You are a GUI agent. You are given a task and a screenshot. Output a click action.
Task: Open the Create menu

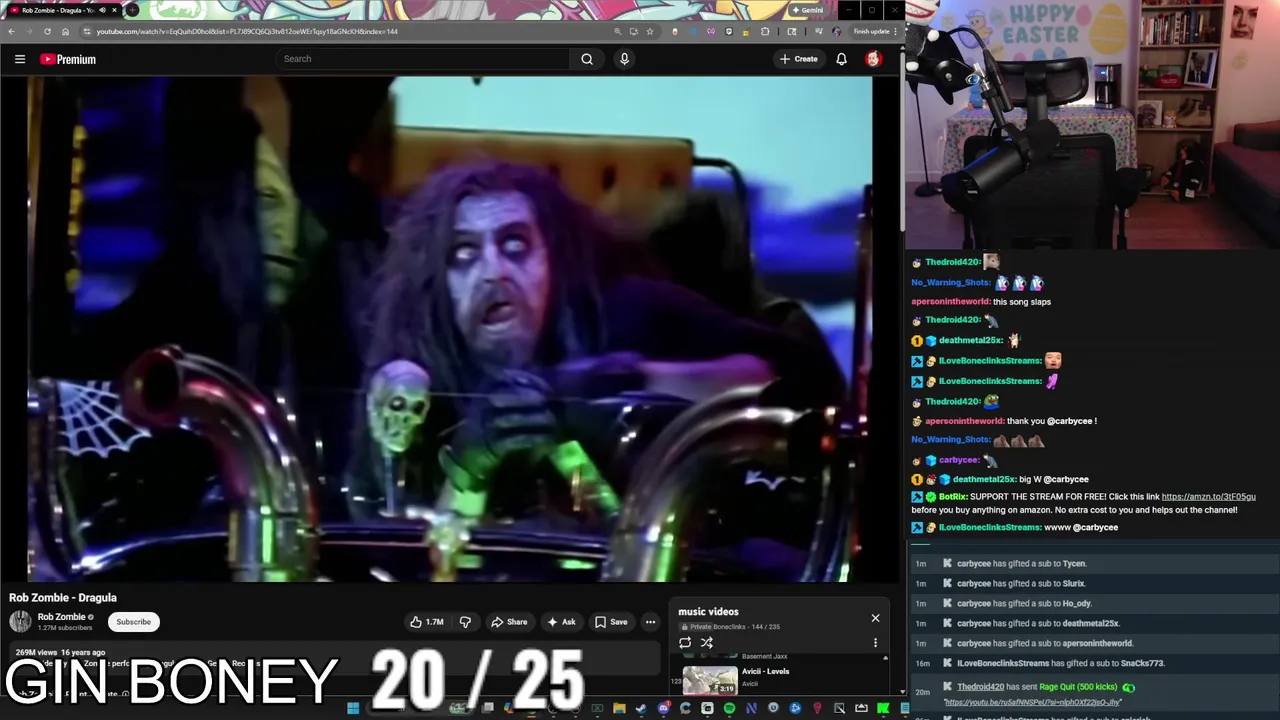click(799, 59)
